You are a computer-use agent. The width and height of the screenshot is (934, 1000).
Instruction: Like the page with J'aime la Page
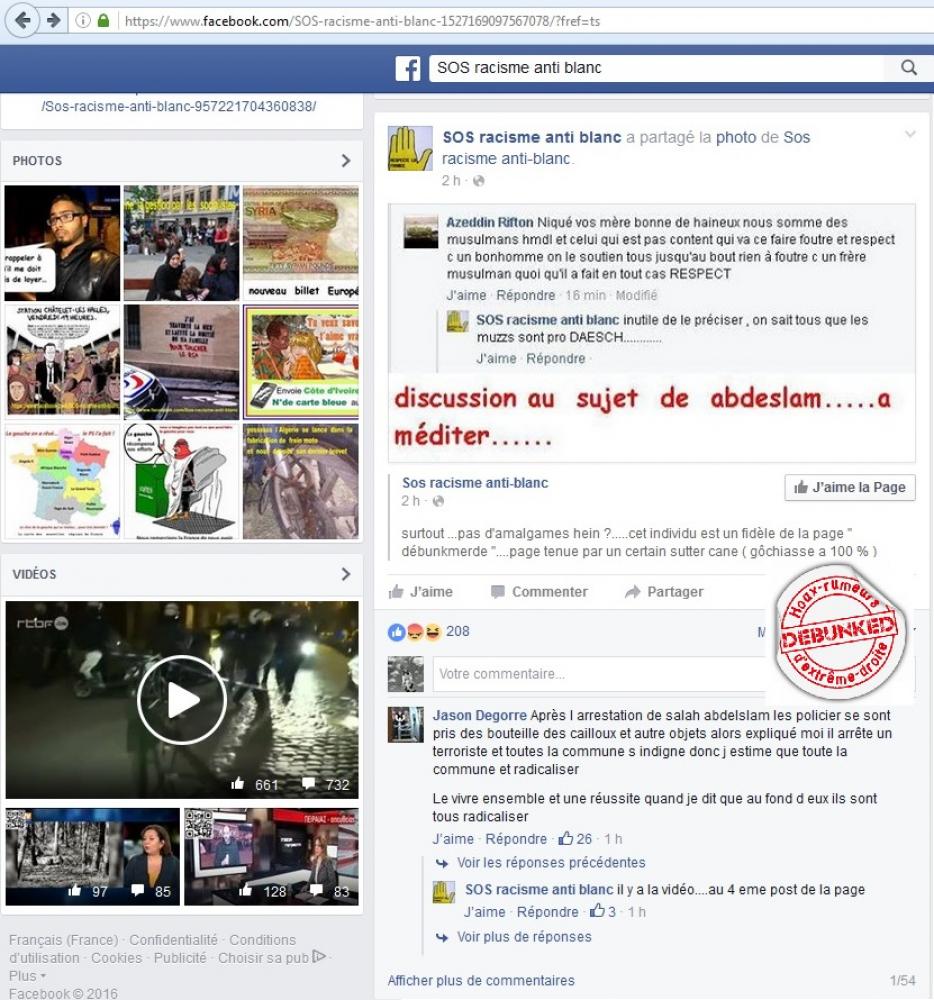[850, 487]
